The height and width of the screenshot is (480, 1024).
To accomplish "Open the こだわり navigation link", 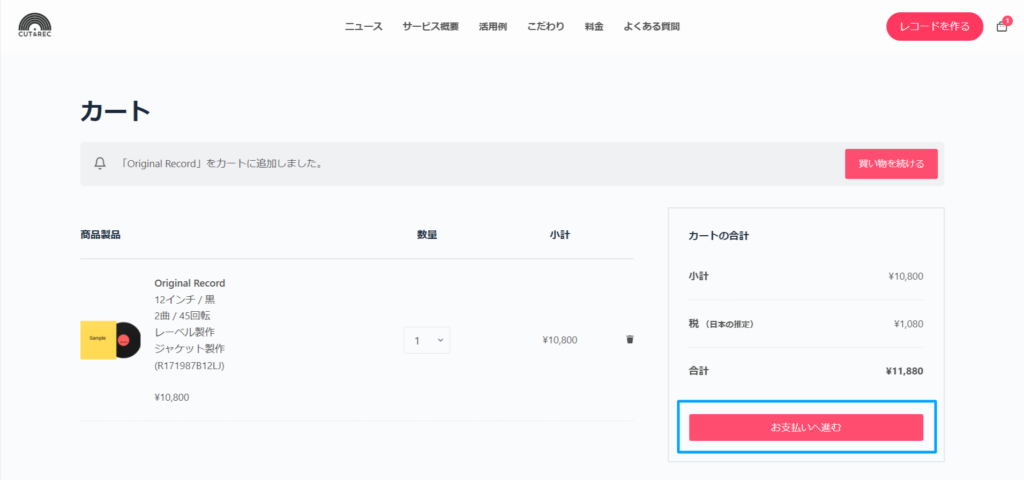I will point(546,26).
